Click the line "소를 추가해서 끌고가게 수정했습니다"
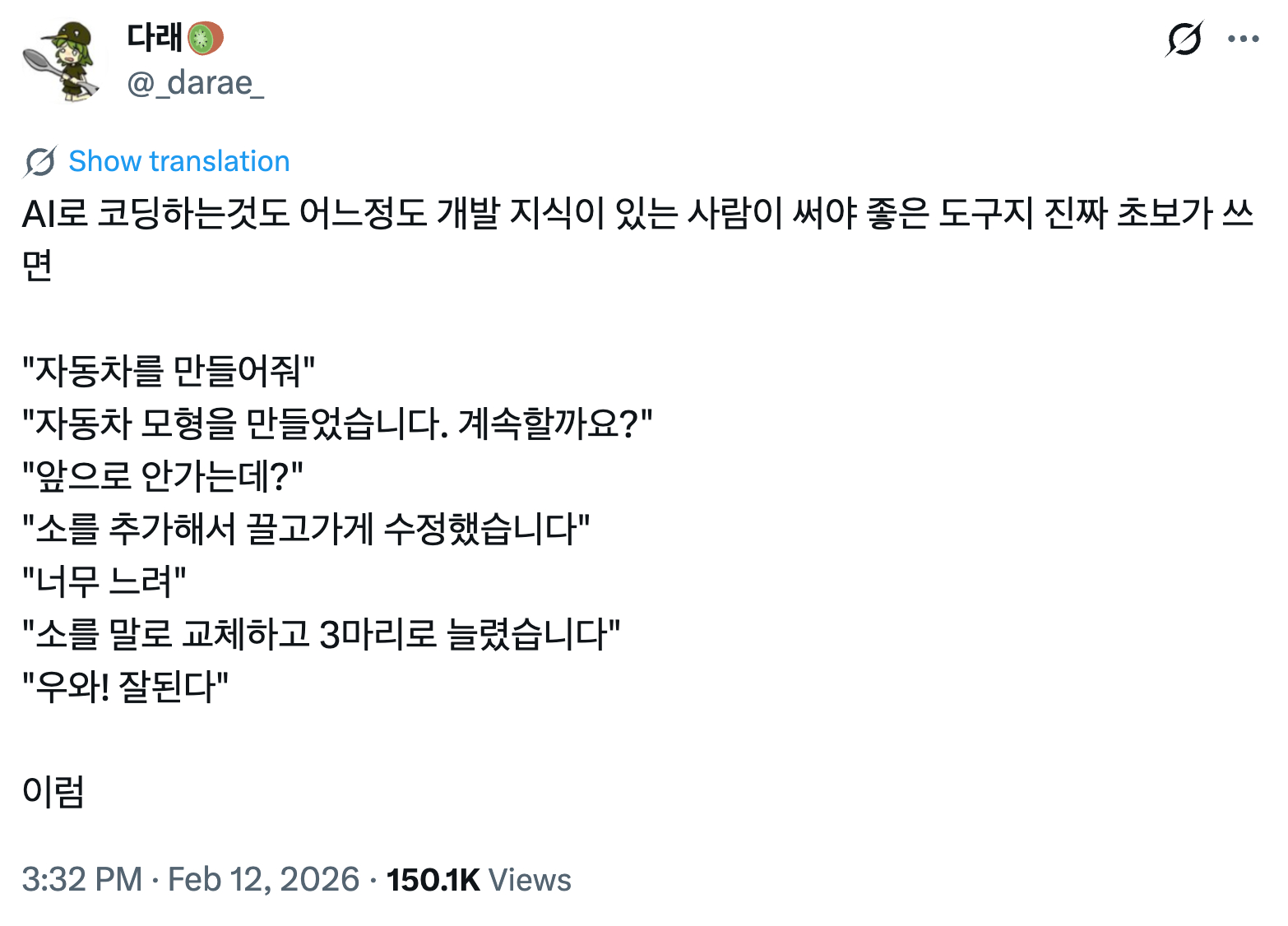Screen dimensions: 1288x926 [306, 529]
